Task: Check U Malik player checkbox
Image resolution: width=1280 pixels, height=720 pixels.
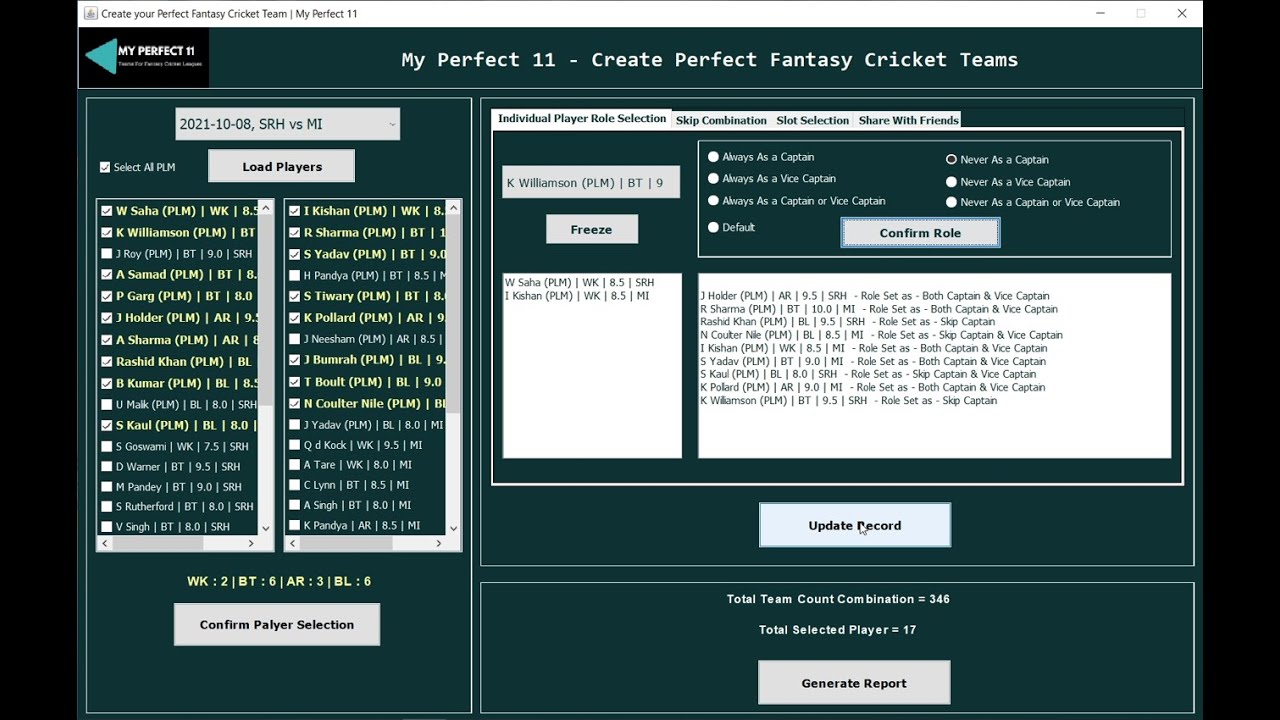Action: pyautogui.click(x=107, y=405)
